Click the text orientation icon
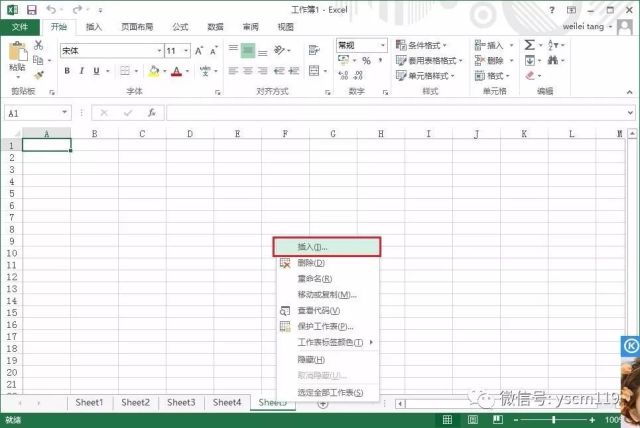Viewport: 640px width, 428px height. (x=279, y=50)
